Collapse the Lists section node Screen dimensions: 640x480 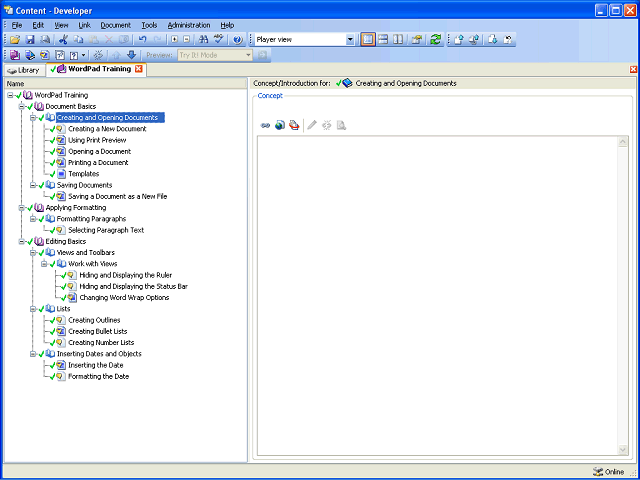[33, 309]
